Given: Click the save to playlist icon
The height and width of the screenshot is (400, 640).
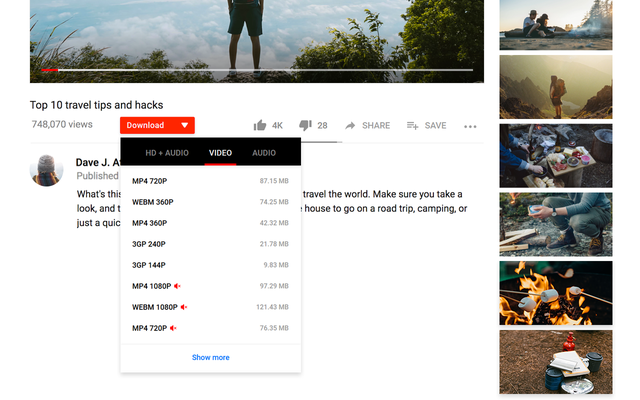Looking at the screenshot, I should tap(412, 126).
